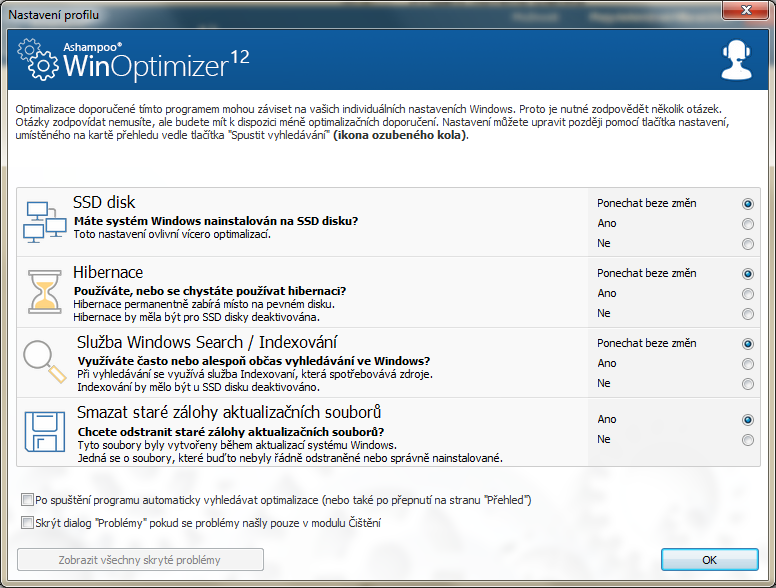Click 'Hibernace by měla být pro SSD disky deaktivována.'
This screenshot has width=776, height=588.
196,317
